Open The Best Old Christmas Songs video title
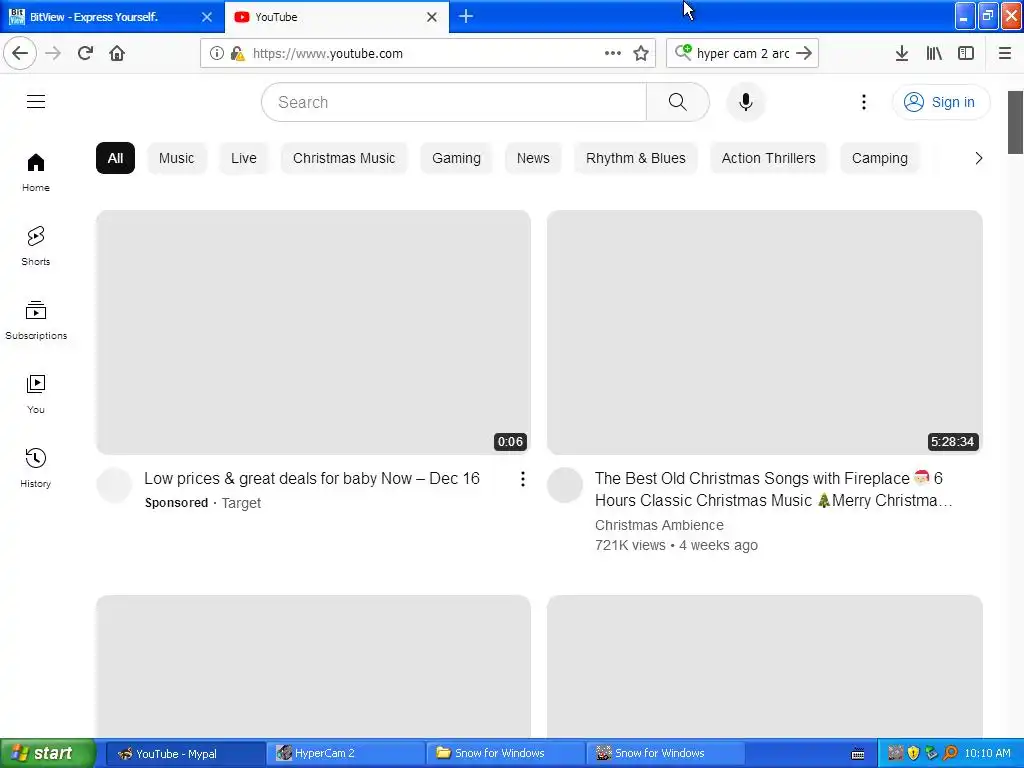This screenshot has height=768, width=1024. point(773,489)
